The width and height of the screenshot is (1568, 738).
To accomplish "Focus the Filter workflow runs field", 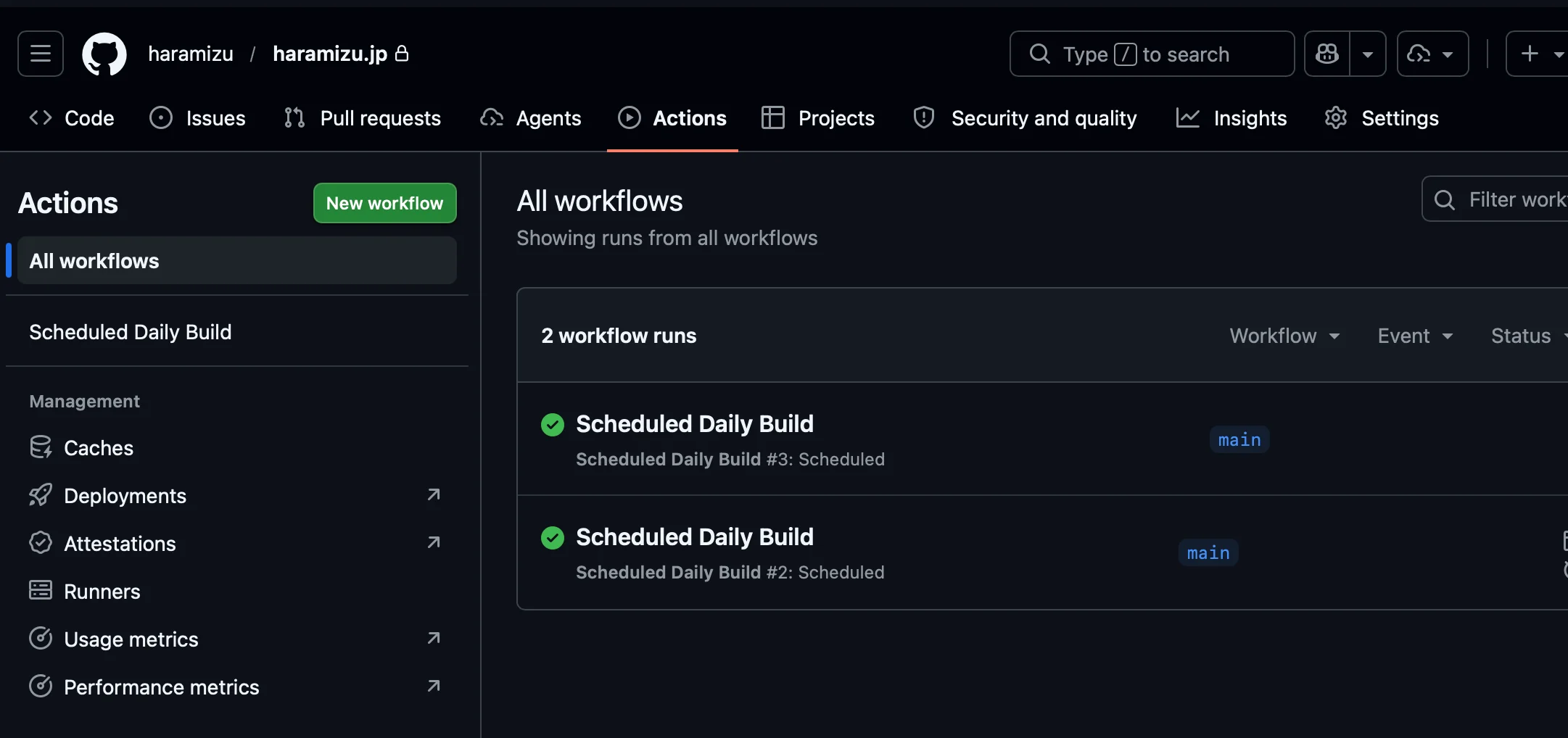I will [x=1495, y=199].
